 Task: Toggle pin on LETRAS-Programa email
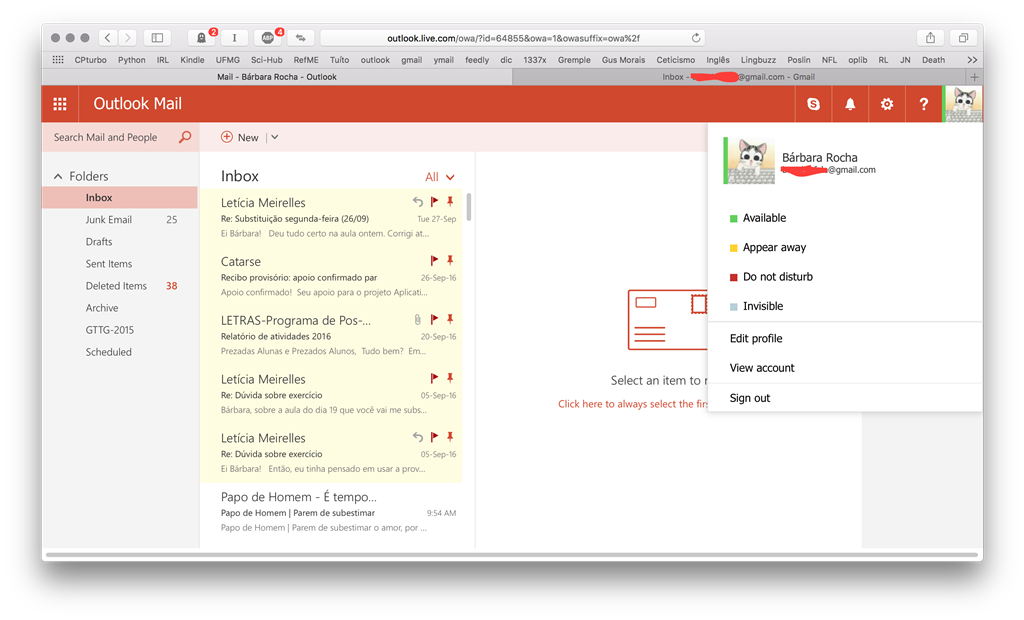[450, 319]
